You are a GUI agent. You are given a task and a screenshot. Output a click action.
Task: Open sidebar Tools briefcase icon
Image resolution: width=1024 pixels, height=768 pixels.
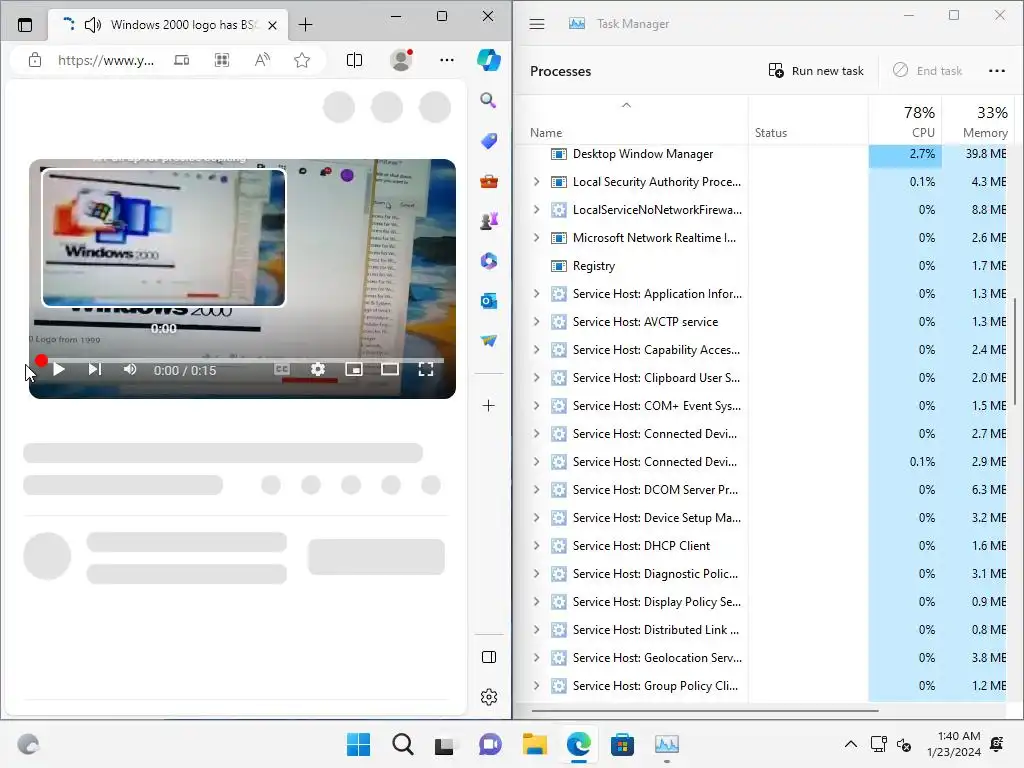[488, 181]
